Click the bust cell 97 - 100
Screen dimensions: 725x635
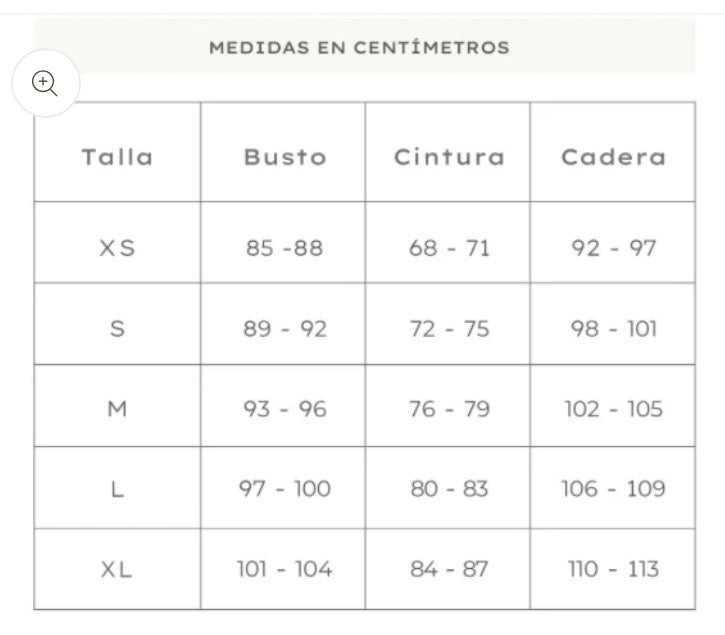[x=285, y=489]
